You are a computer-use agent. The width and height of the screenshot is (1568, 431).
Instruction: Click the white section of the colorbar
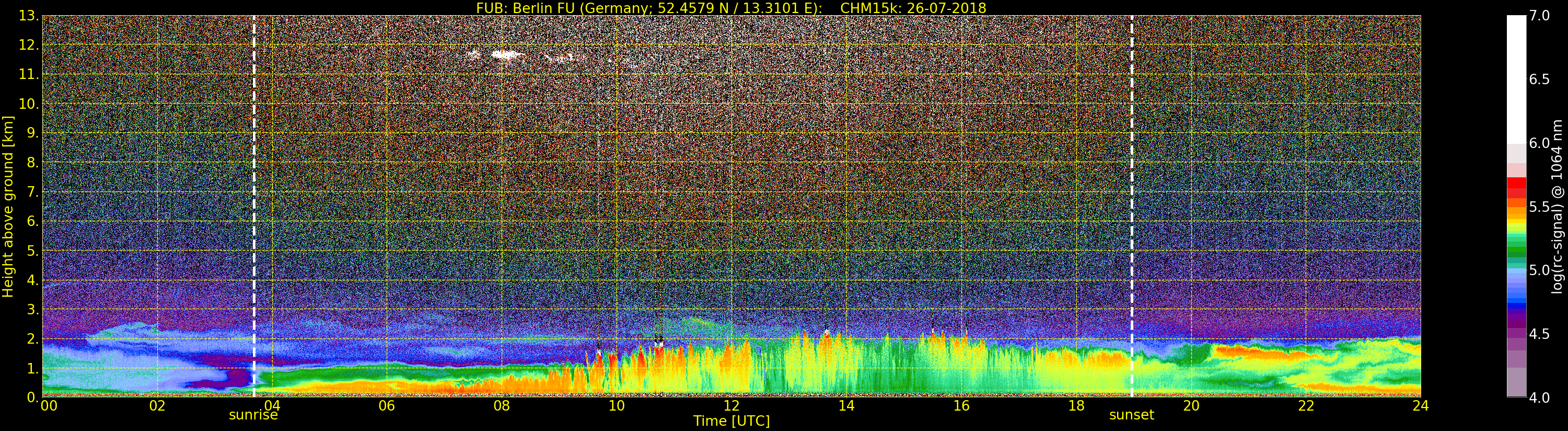(1516, 80)
